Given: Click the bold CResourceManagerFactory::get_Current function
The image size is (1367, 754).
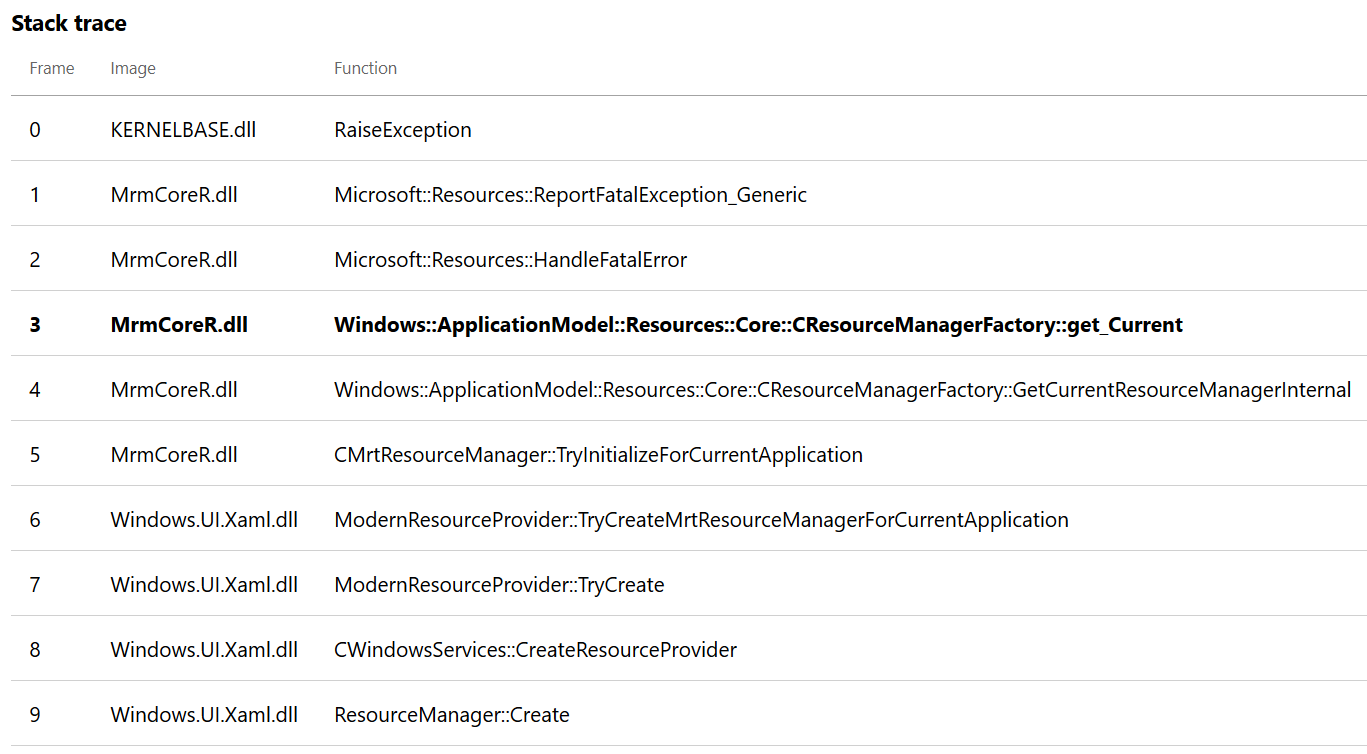Looking at the screenshot, I should [759, 325].
